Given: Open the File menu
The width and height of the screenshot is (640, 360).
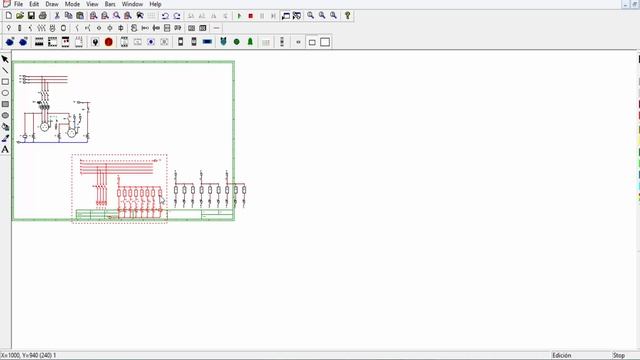Looking at the screenshot, I should pos(18,4).
